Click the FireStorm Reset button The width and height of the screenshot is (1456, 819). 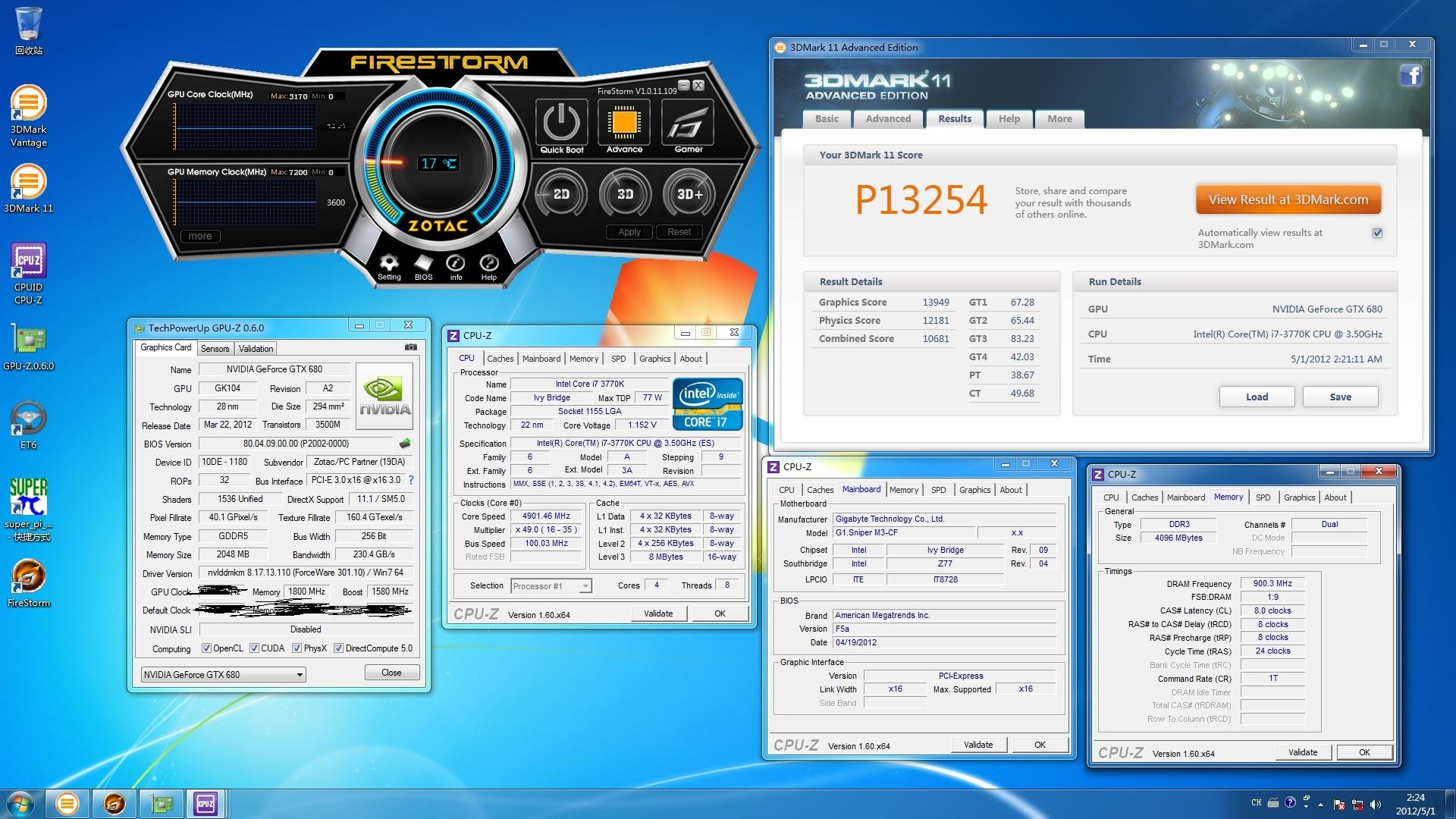pos(679,232)
